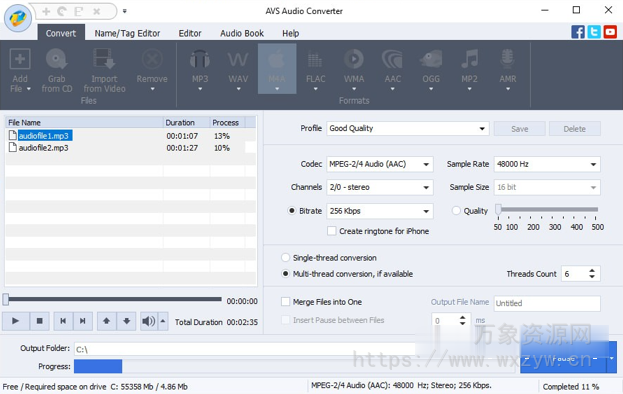This screenshot has height=394, width=623.
Task: Click the Duration column header
Action: click(187, 122)
